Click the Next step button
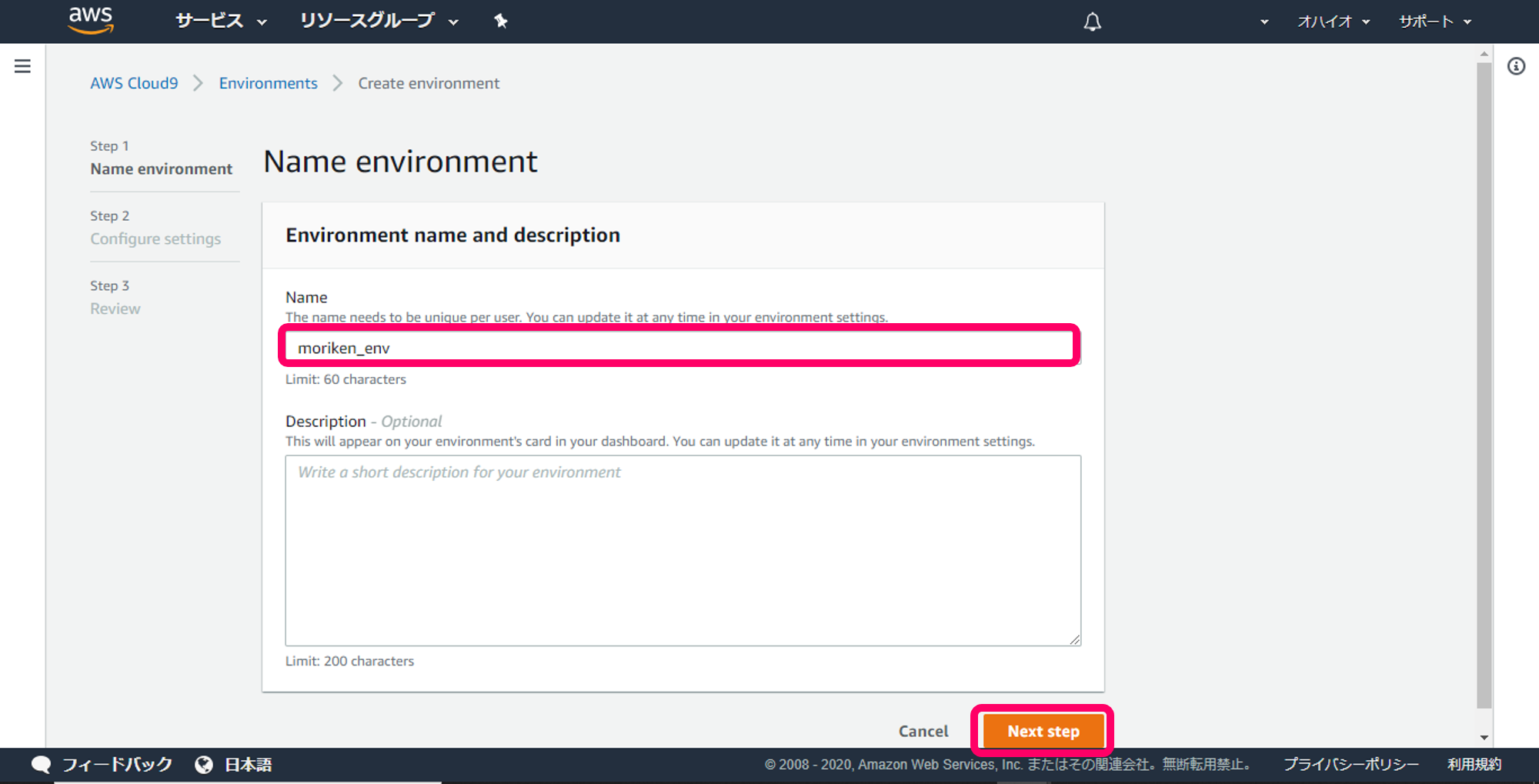The image size is (1539, 784). tap(1043, 731)
